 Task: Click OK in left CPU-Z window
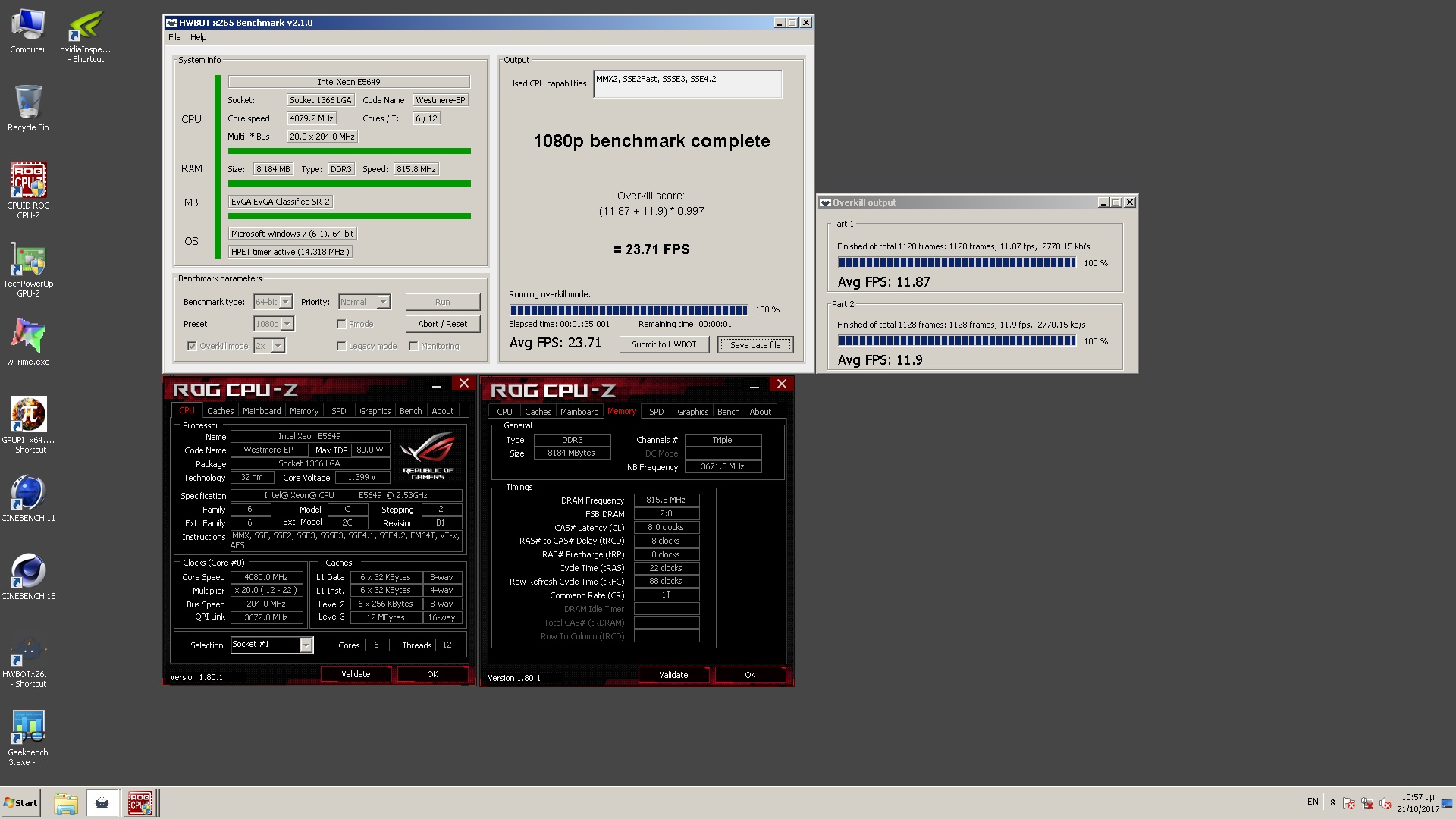pyautogui.click(x=432, y=674)
